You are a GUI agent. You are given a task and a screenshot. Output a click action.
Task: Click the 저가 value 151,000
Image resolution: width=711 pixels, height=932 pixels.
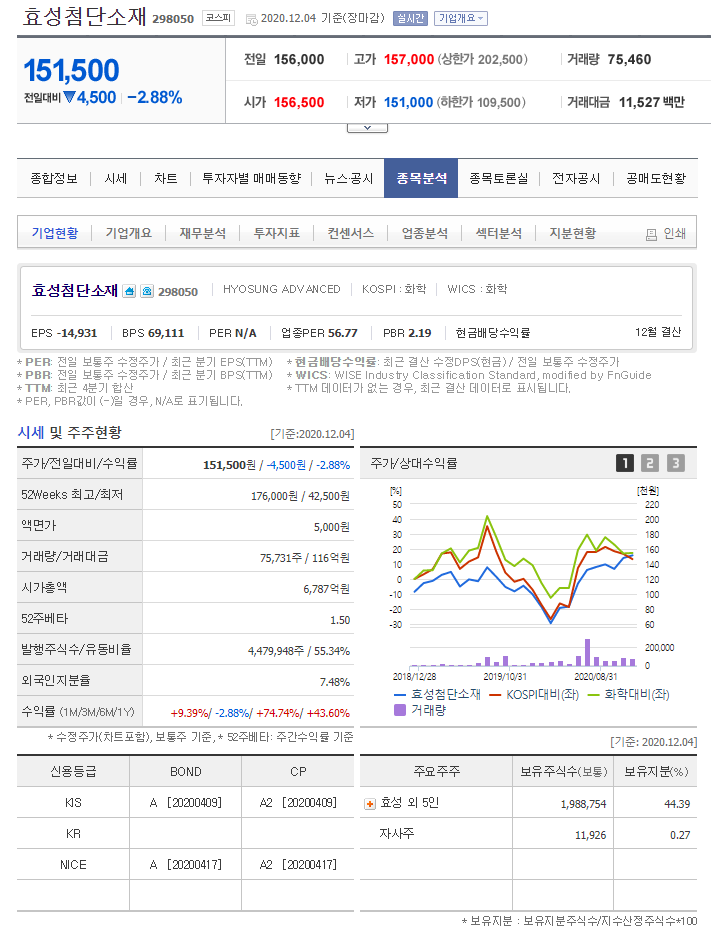pos(408,102)
